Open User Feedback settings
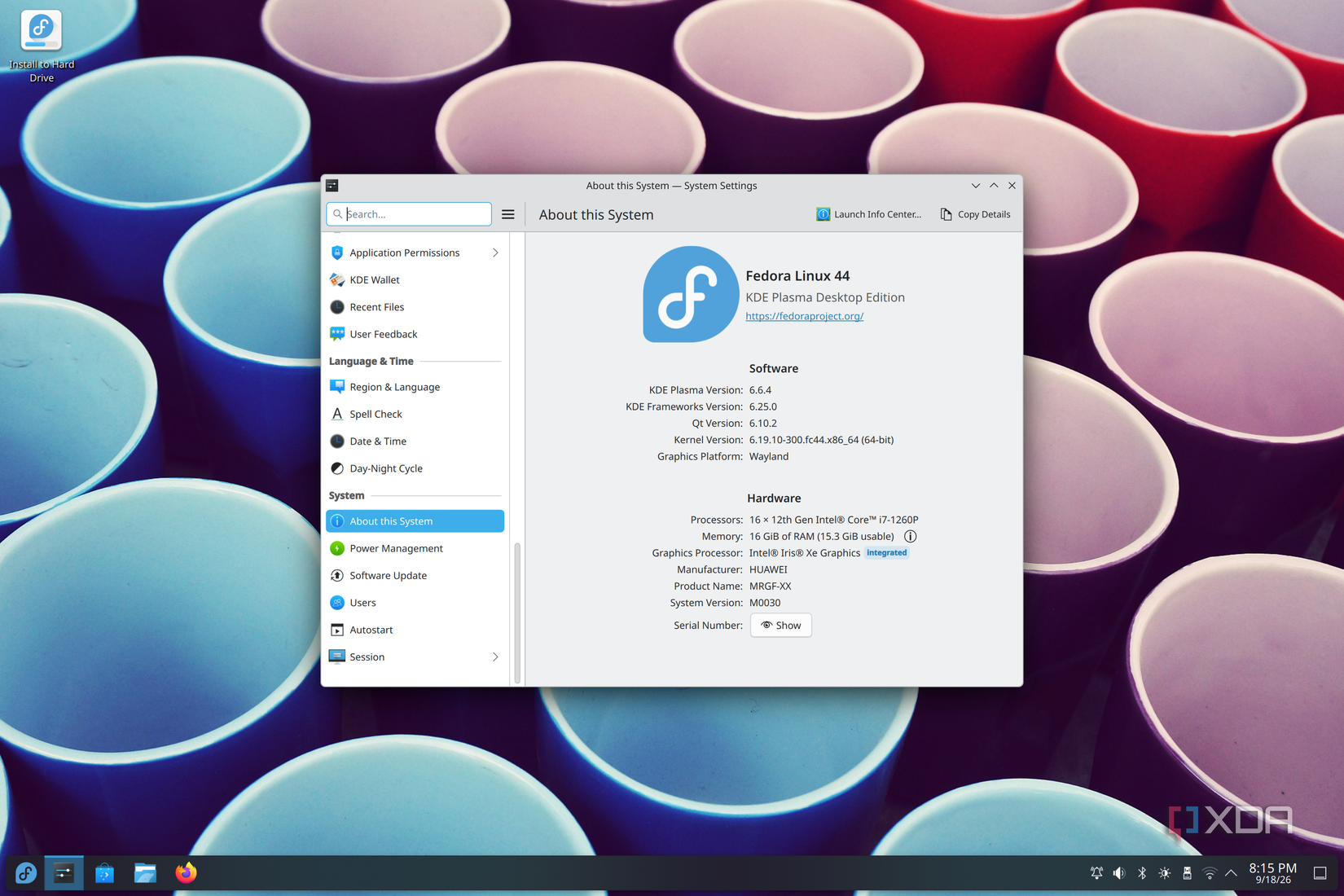This screenshot has width=1344, height=896. click(x=415, y=334)
